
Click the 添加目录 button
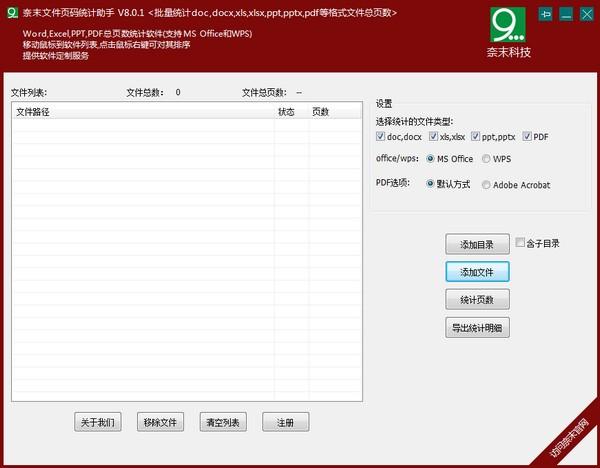tap(477, 244)
